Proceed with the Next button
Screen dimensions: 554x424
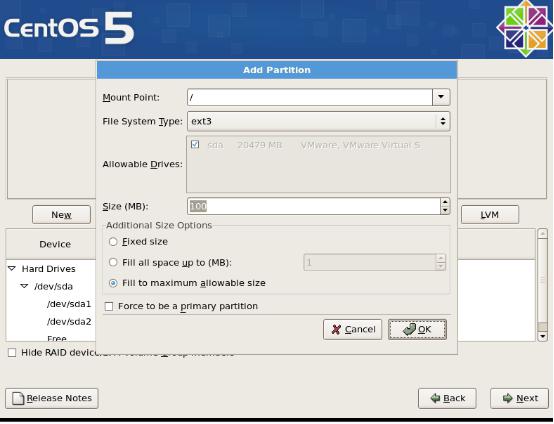point(519,398)
